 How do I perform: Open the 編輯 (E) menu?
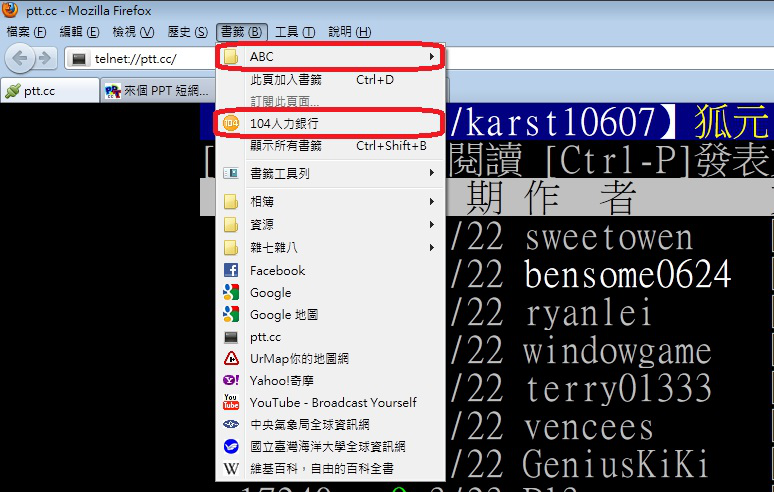point(79,32)
